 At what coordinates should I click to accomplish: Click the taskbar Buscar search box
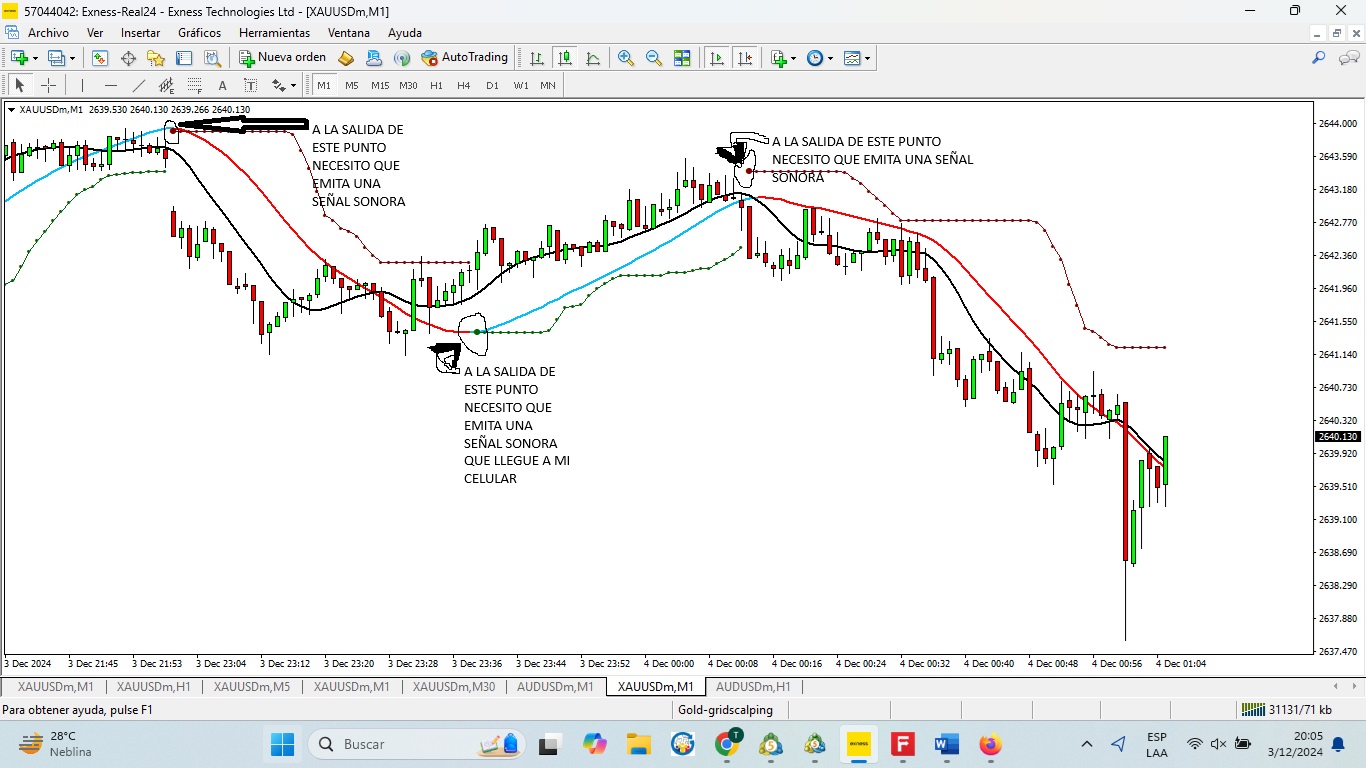[x=419, y=744]
